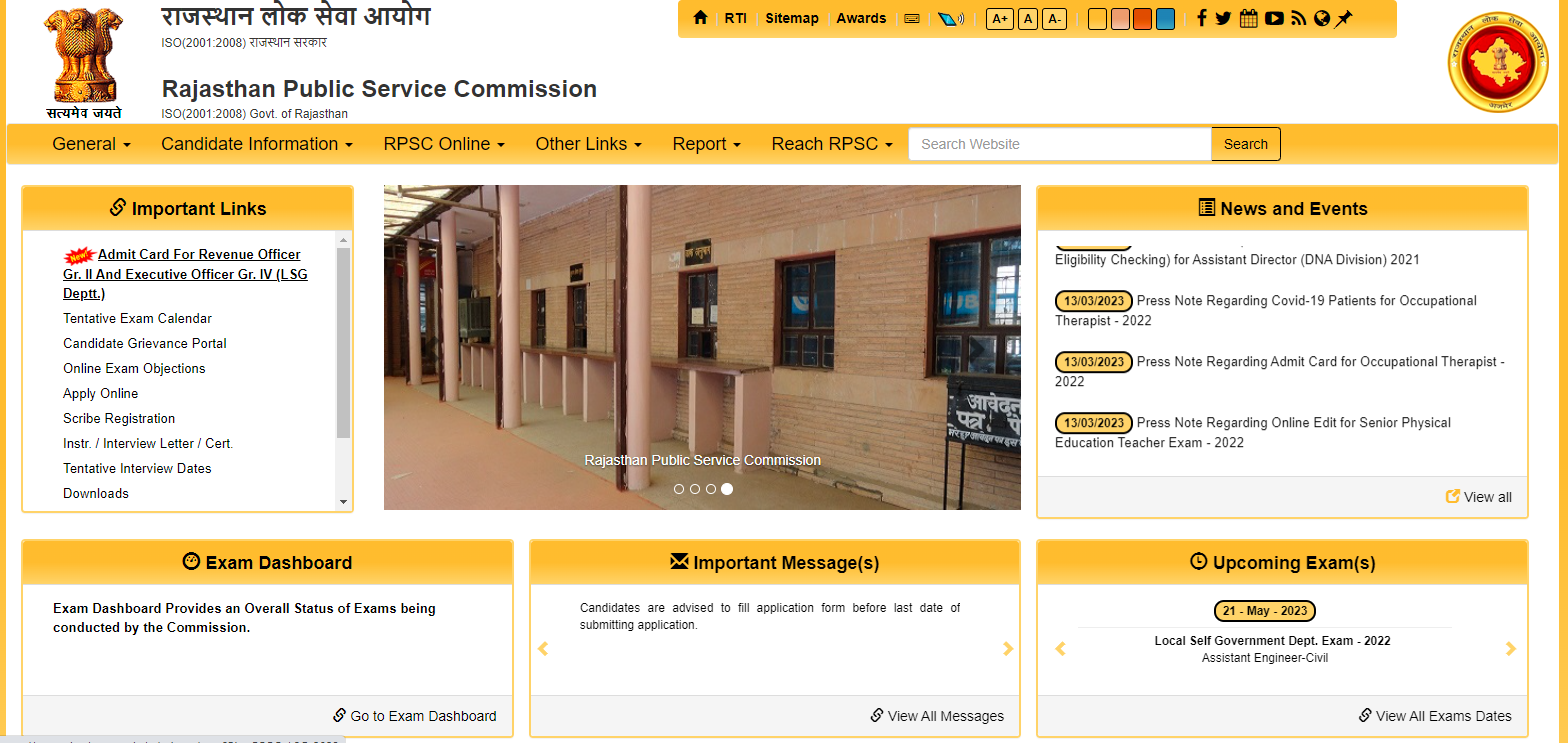Click the round RPSC seal logo
This screenshot has height=743, width=1568.
point(1497,62)
